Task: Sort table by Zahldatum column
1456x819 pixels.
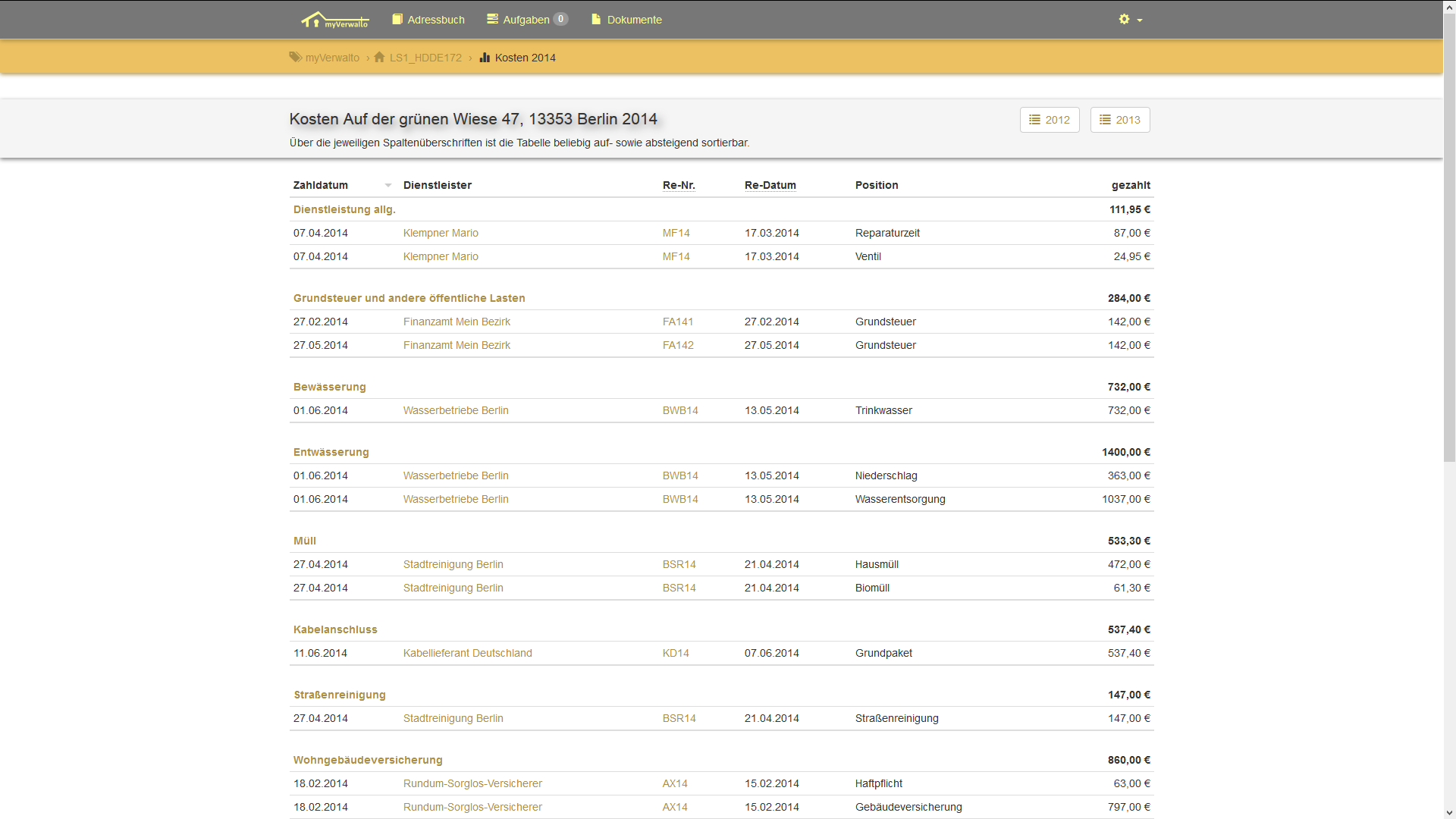Action: [x=321, y=185]
